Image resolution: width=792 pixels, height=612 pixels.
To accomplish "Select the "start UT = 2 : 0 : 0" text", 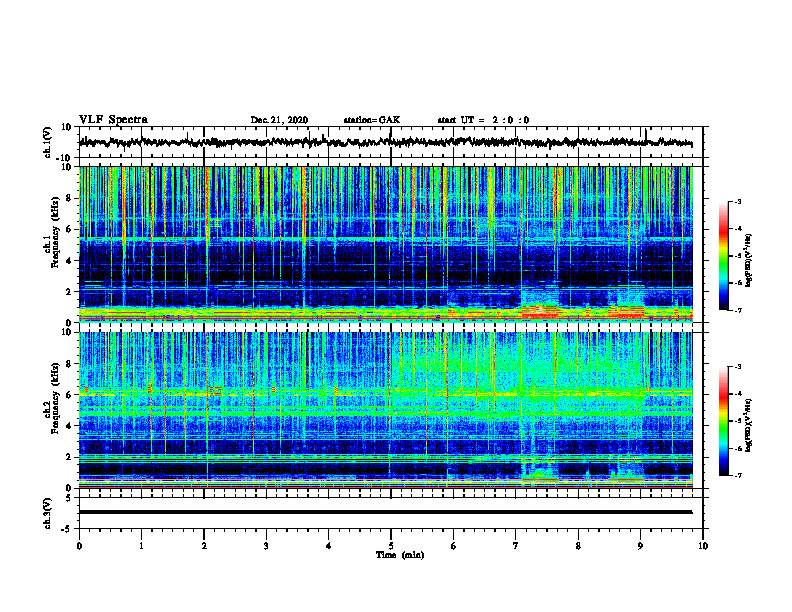I will (483, 120).
